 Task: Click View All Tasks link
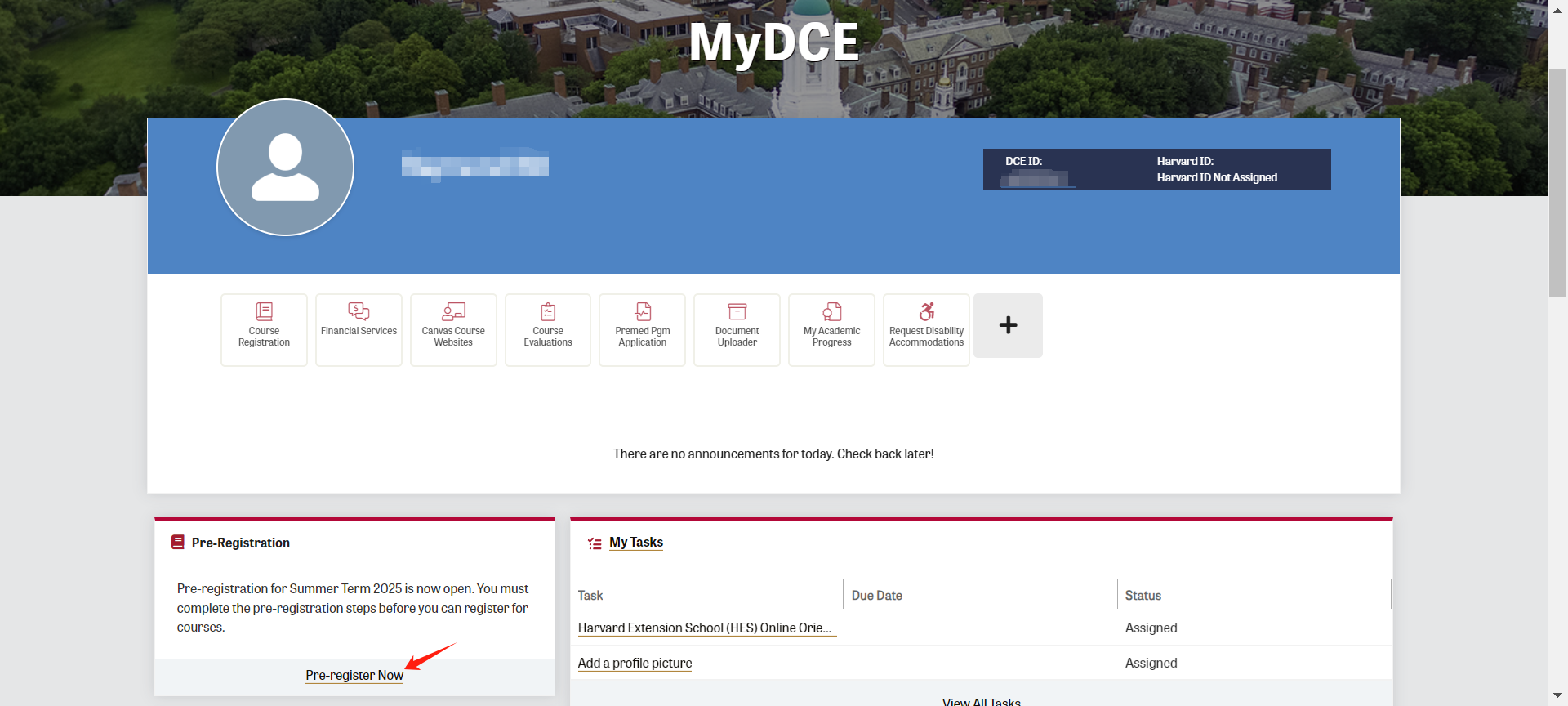pyautogui.click(x=981, y=701)
